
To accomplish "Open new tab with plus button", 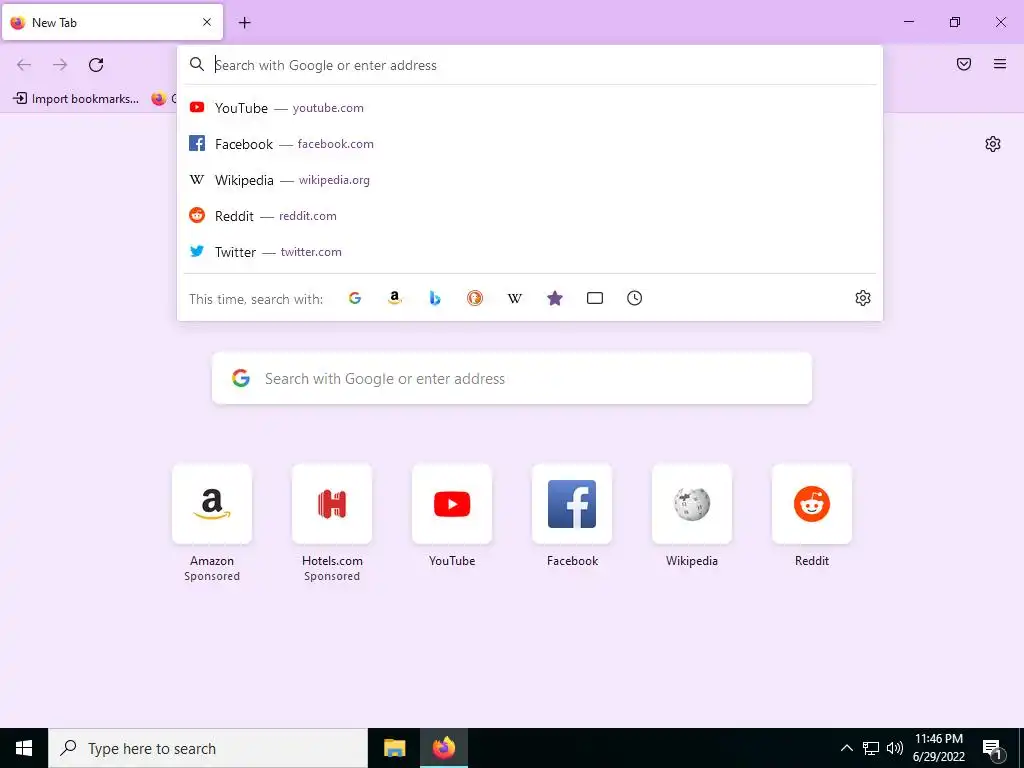I will click(244, 23).
